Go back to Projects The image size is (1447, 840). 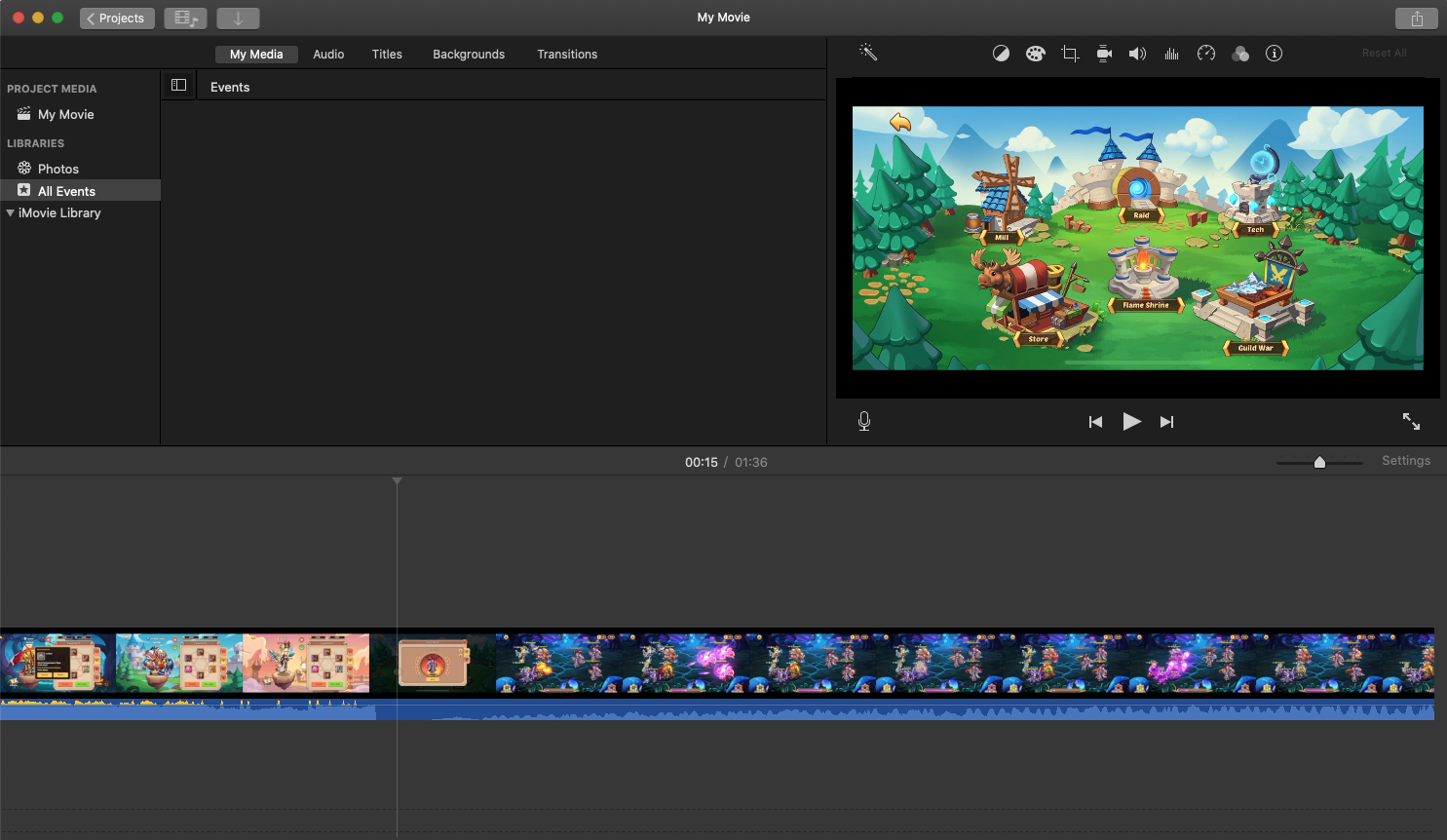[116, 18]
